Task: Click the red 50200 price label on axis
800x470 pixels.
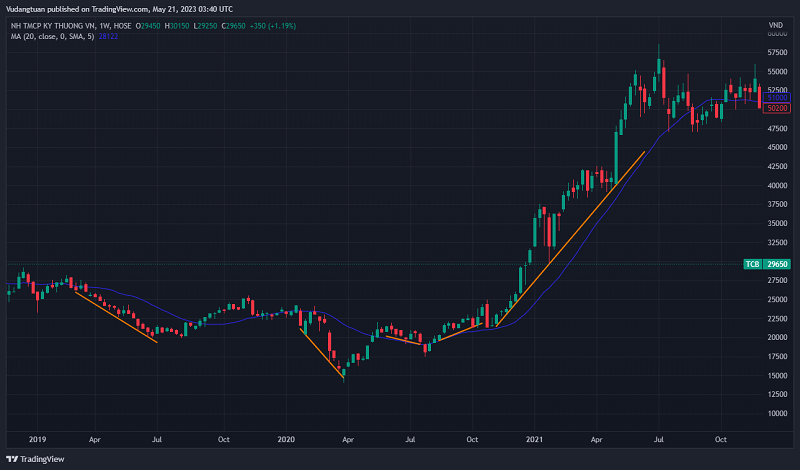Action: point(779,107)
